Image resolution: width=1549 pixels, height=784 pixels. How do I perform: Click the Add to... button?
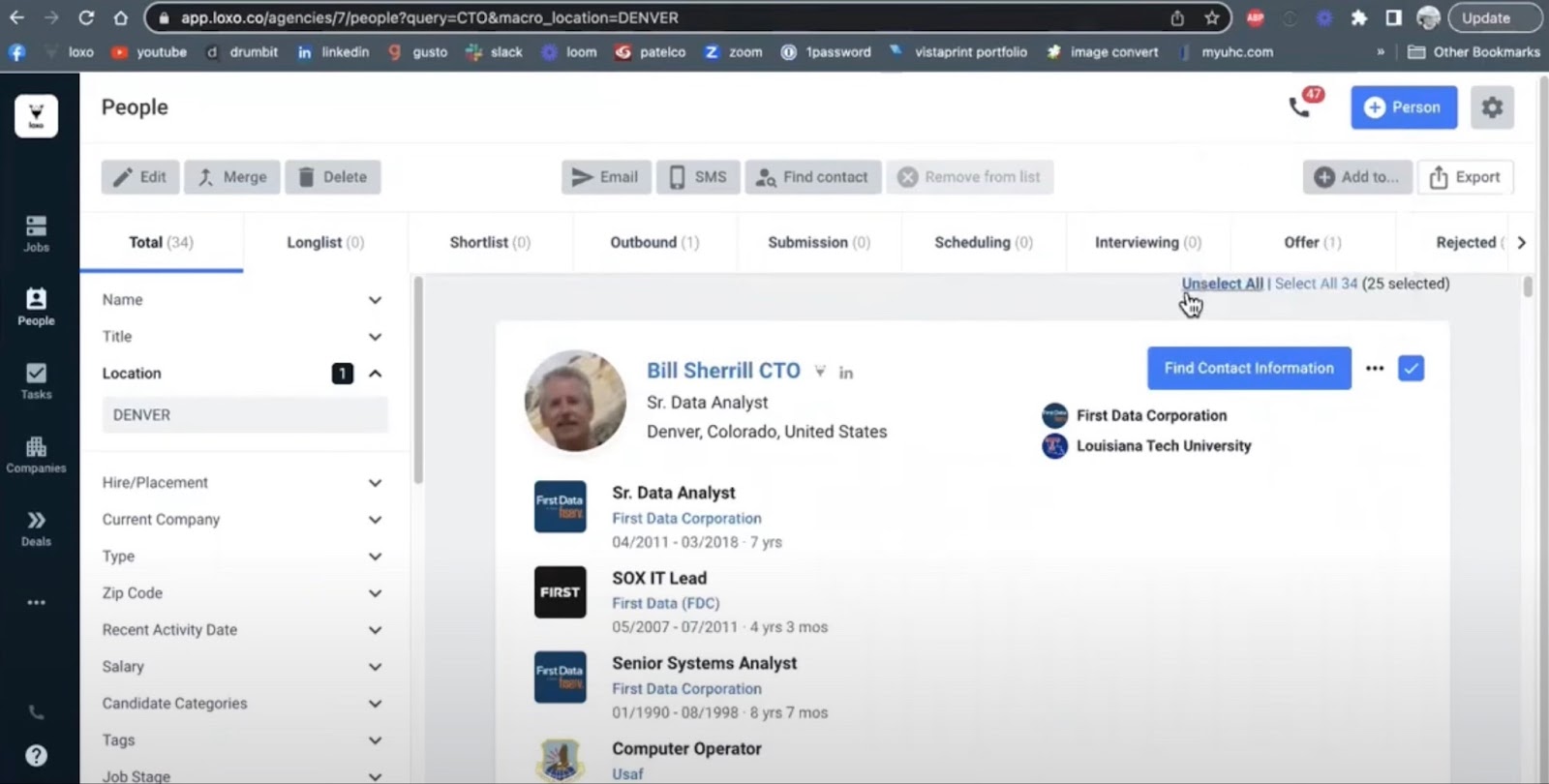[x=1357, y=177]
